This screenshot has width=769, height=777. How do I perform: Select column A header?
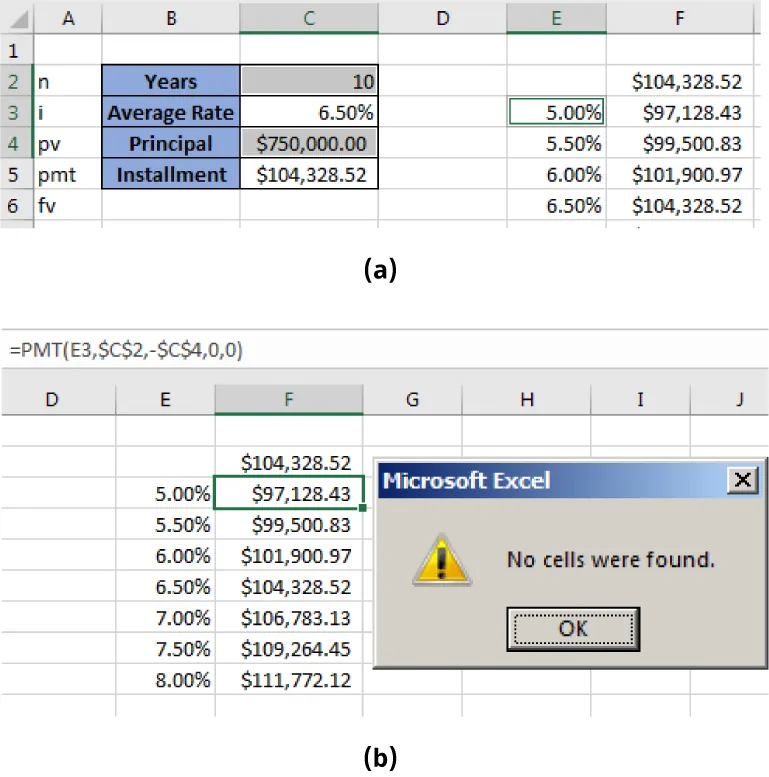[x=67, y=17]
